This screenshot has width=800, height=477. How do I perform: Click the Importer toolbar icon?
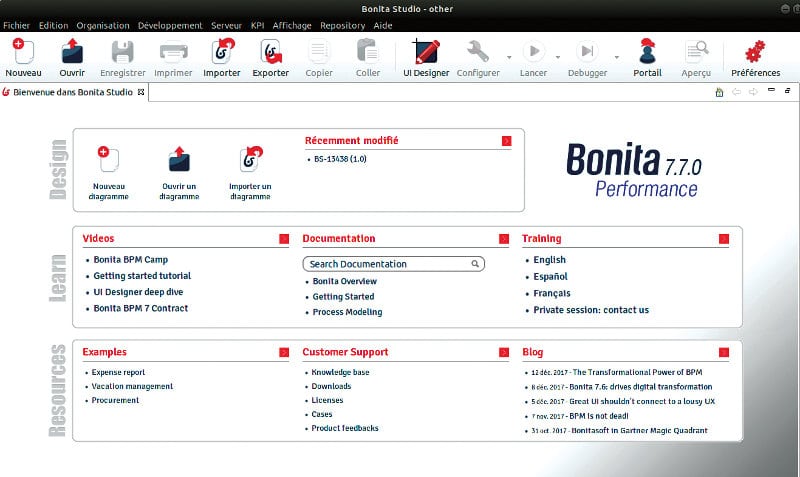pos(221,52)
